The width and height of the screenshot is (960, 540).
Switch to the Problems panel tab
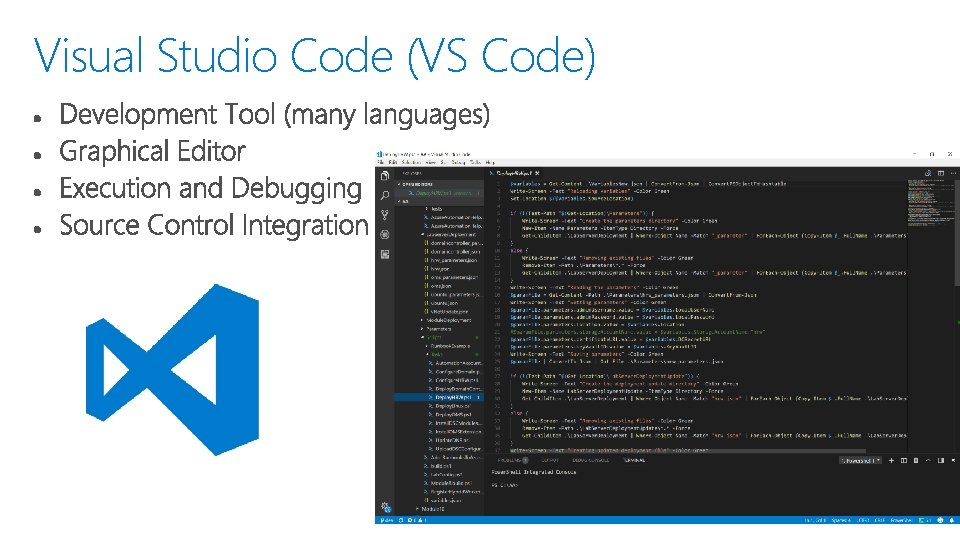[512, 460]
